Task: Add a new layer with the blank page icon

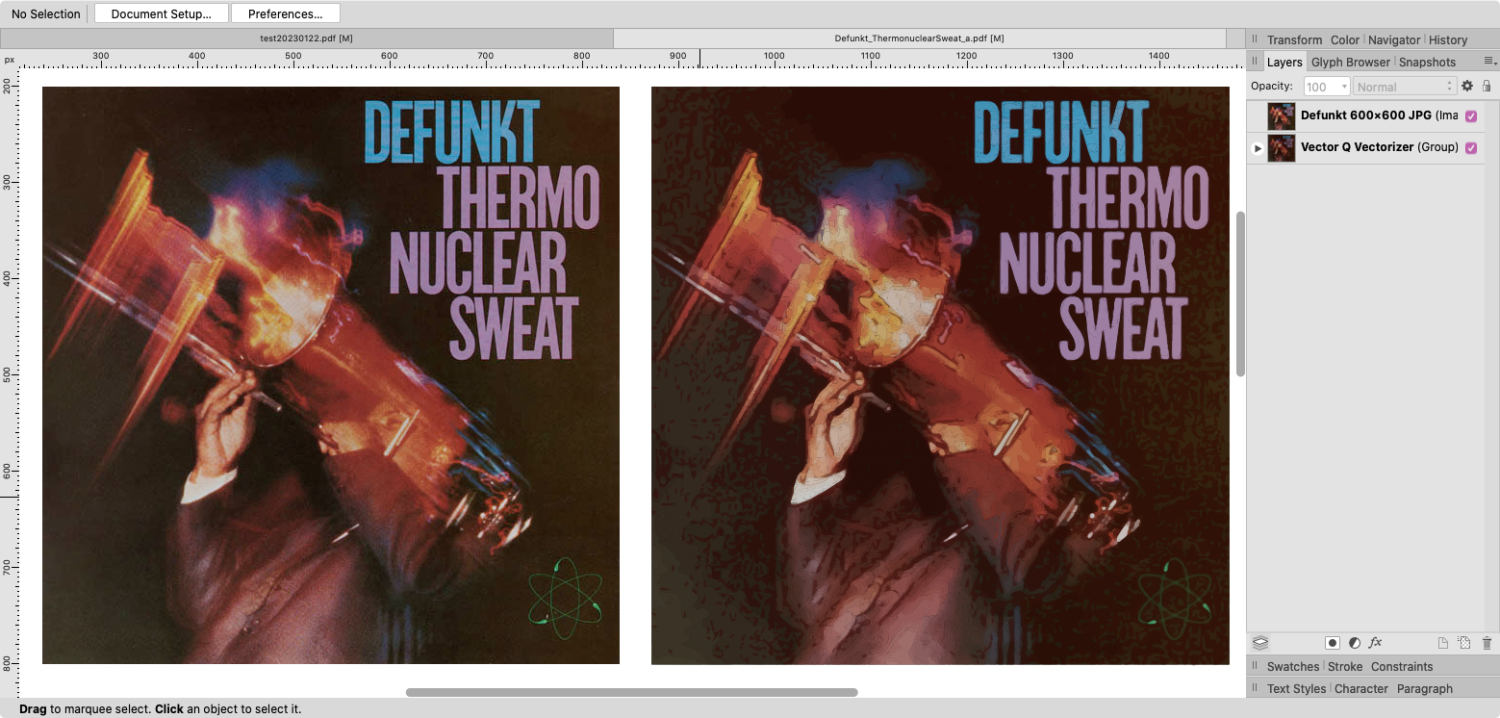Action: point(1443,643)
